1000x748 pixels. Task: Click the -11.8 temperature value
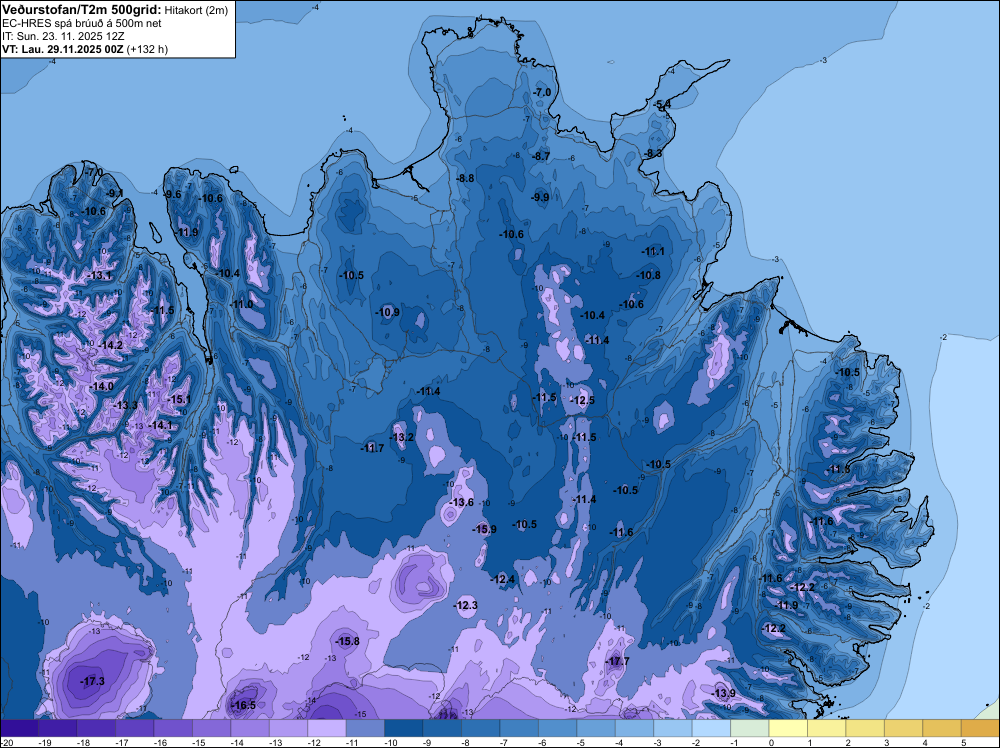tap(838, 470)
